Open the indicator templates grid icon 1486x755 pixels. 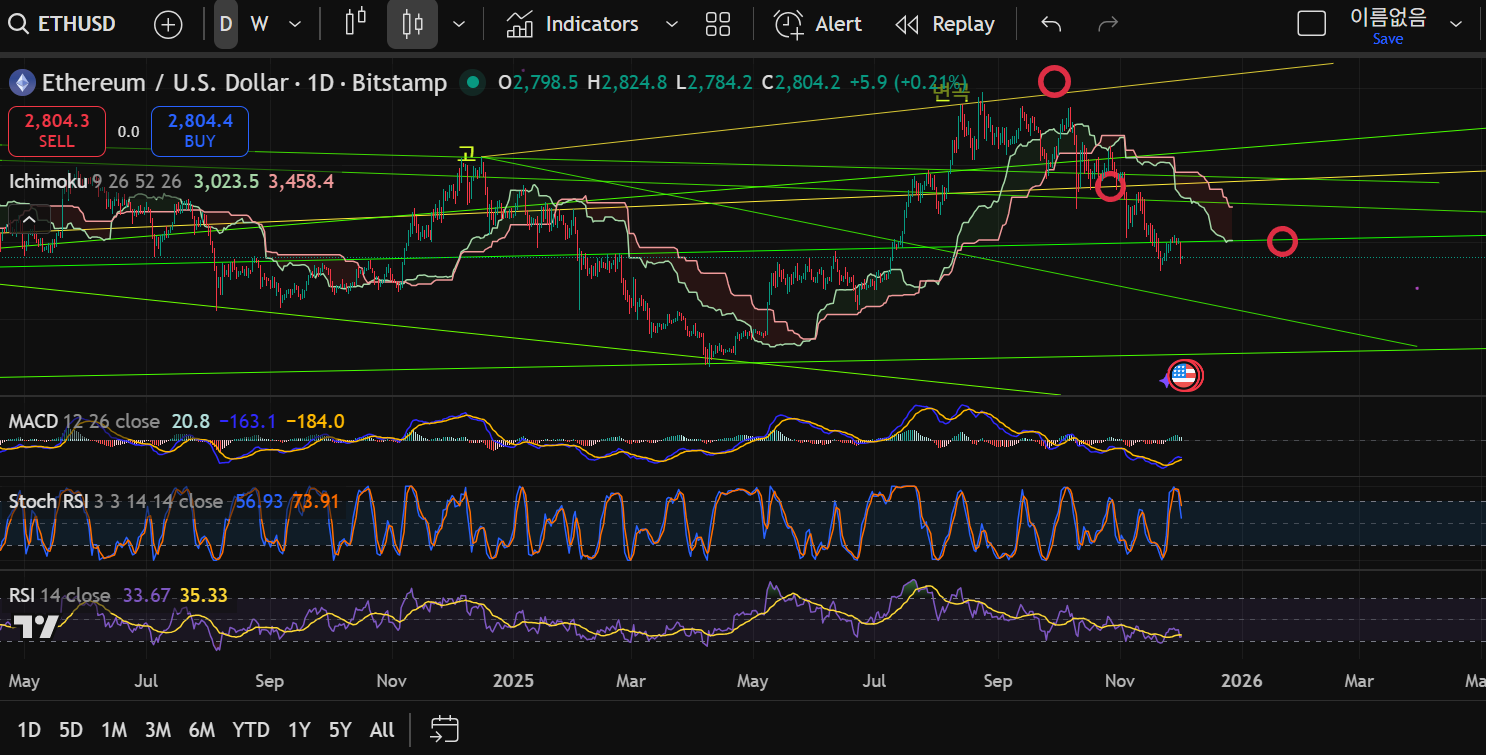pyautogui.click(x=717, y=24)
